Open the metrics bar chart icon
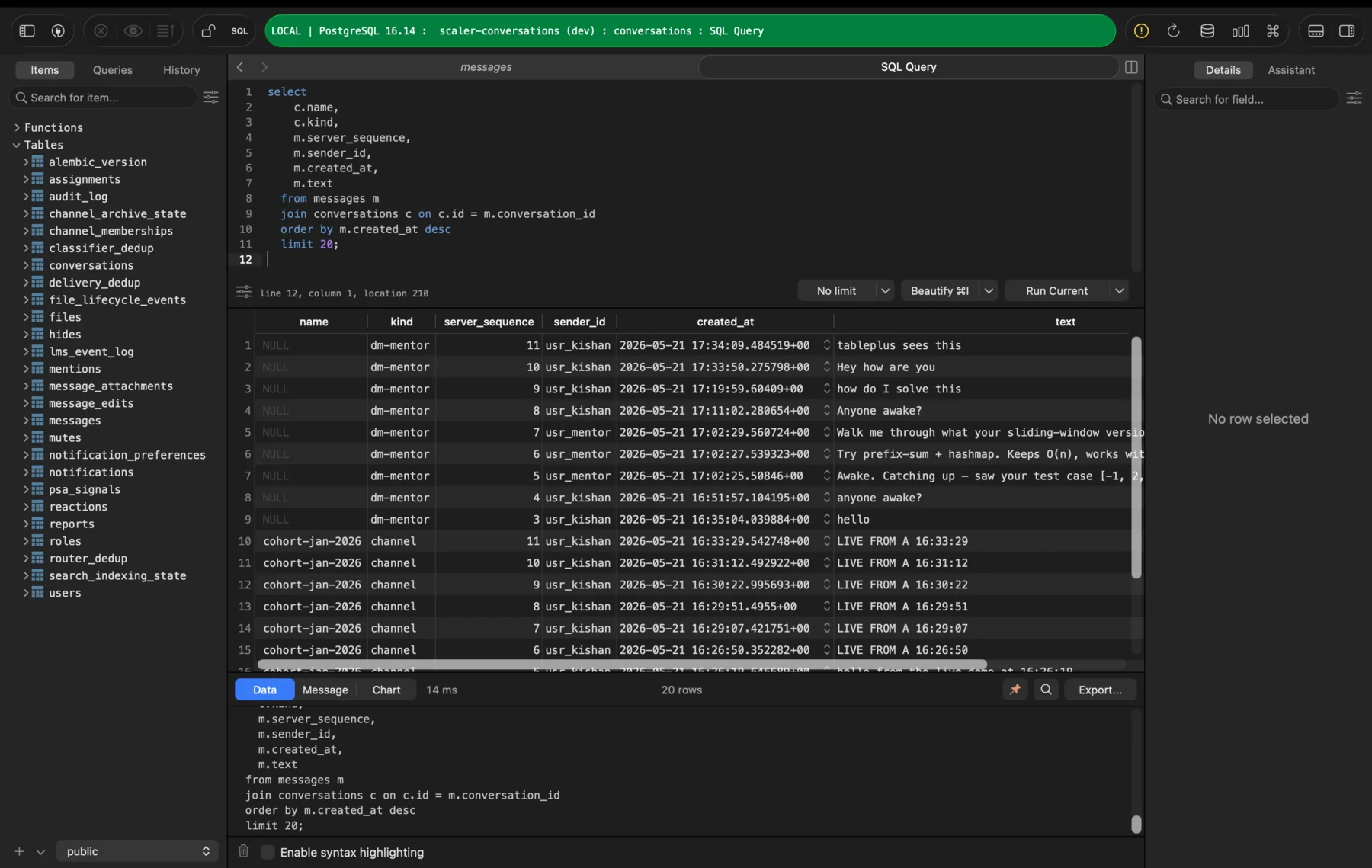 click(1241, 31)
